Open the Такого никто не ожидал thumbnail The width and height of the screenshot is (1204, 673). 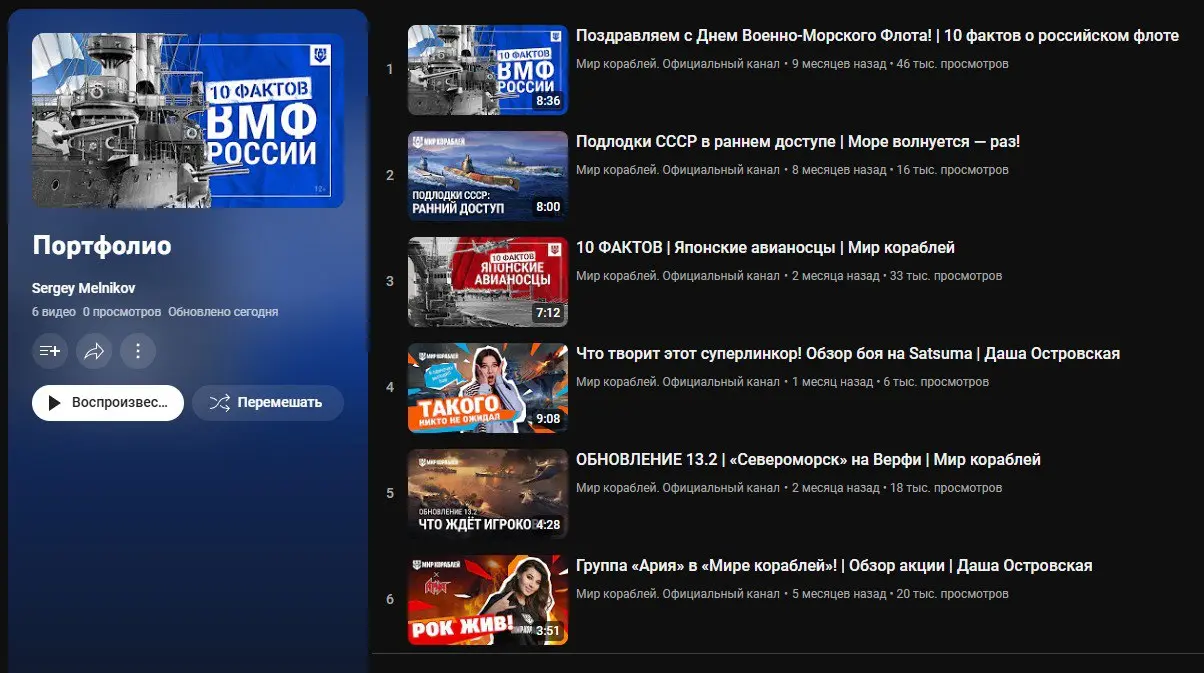488,388
